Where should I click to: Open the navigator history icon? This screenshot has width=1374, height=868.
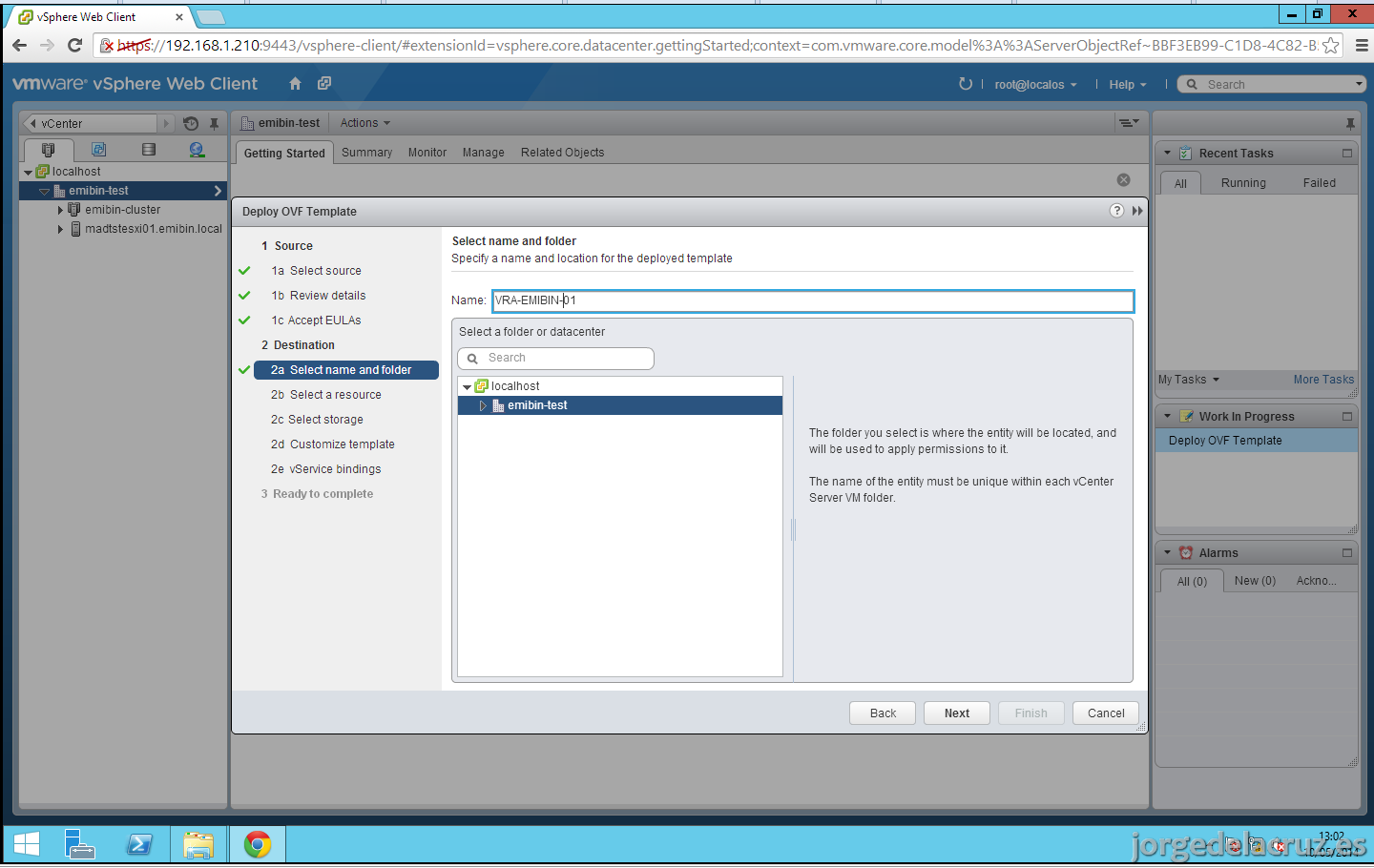tap(191, 123)
